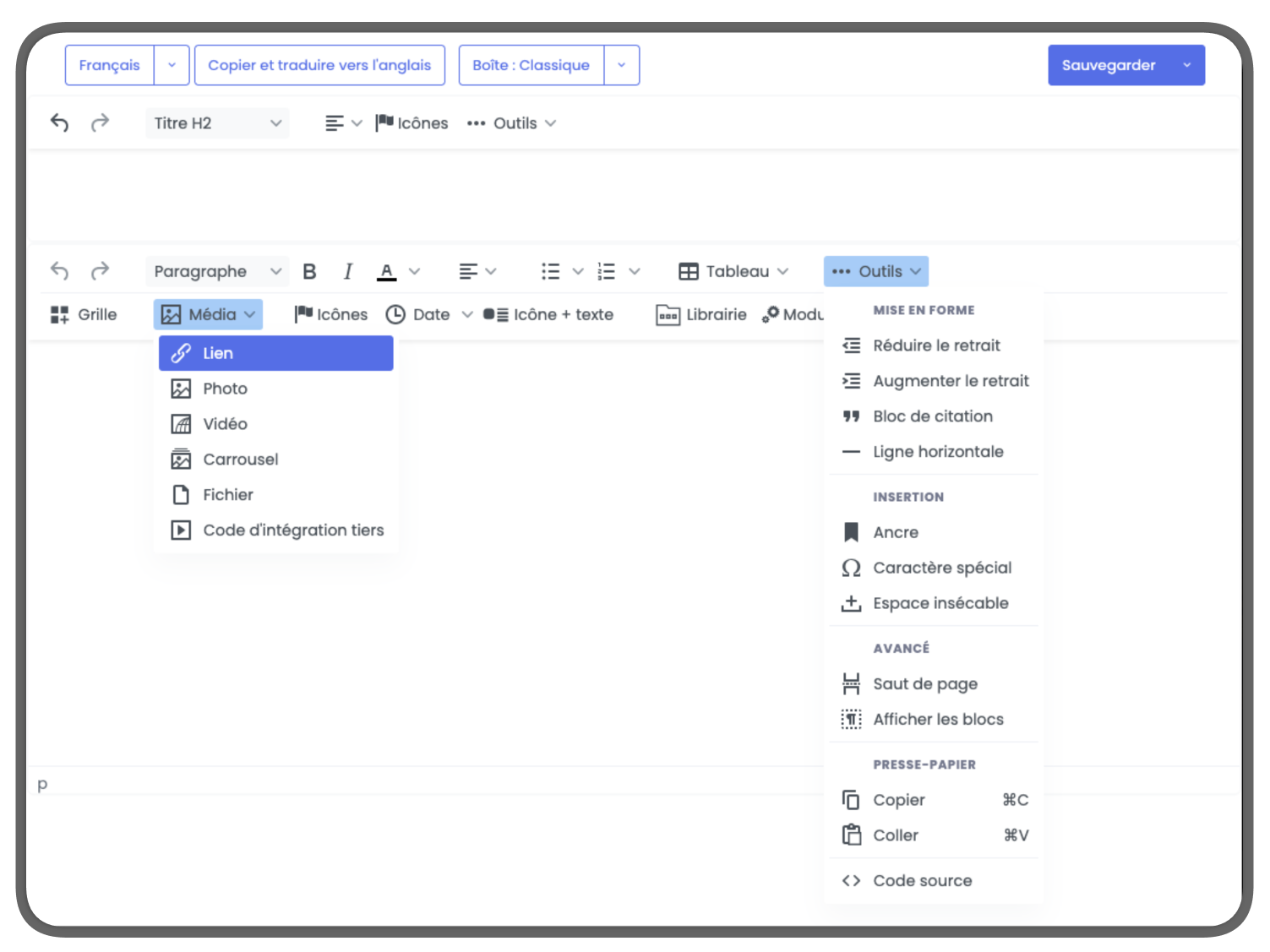Insert an Icône + texte block
Viewport: 1270px width, 952px height.
click(x=548, y=315)
